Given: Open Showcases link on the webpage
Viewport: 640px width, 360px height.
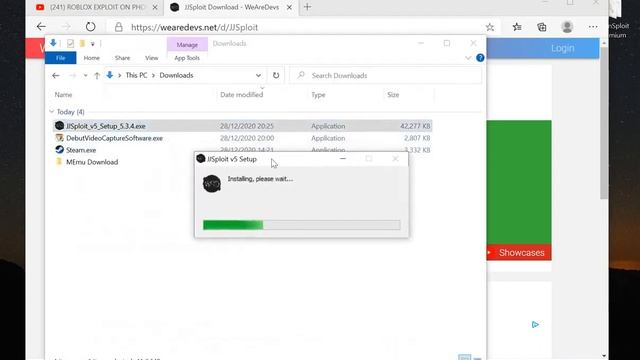Looking at the screenshot, I should [x=521, y=253].
